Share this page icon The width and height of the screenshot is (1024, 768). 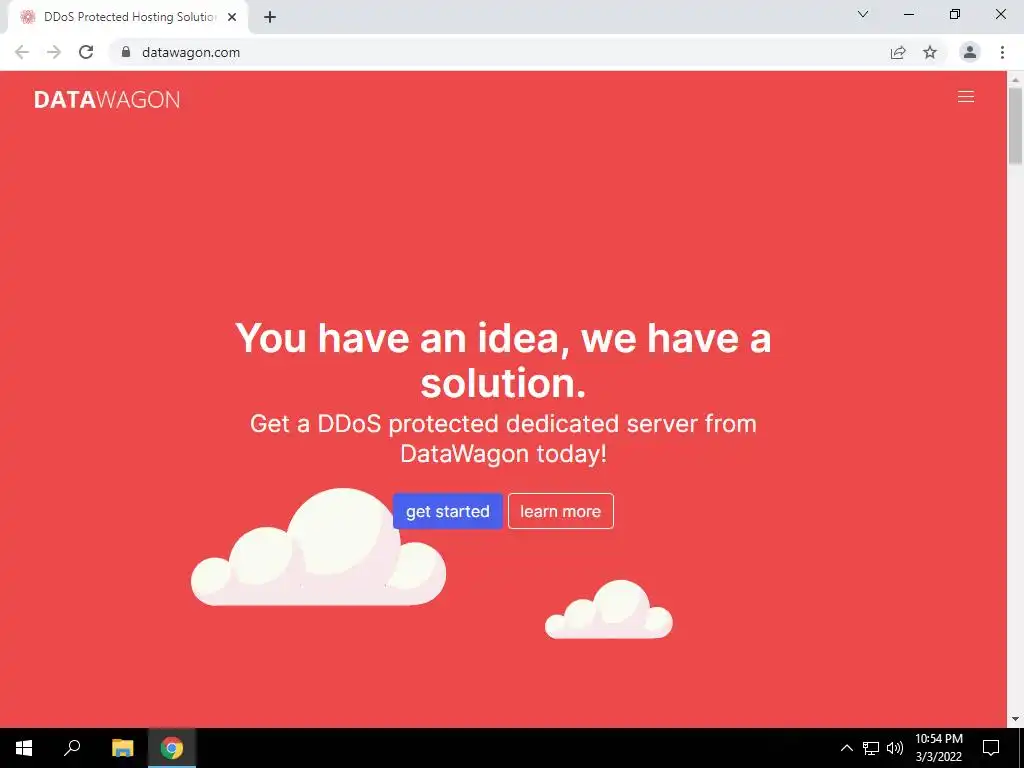coord(898,52)
